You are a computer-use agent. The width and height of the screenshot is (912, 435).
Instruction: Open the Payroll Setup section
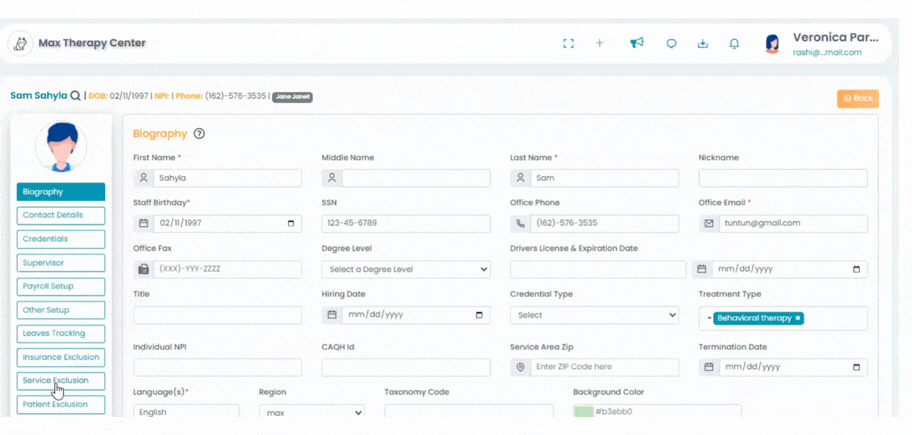click(x=61, y=286)
